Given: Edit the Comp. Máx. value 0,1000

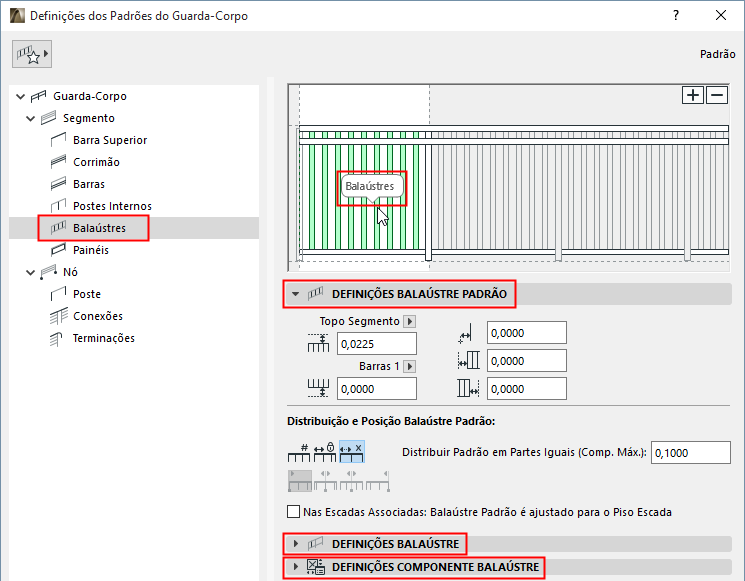Looking at the screenshot, I should 690,453.
